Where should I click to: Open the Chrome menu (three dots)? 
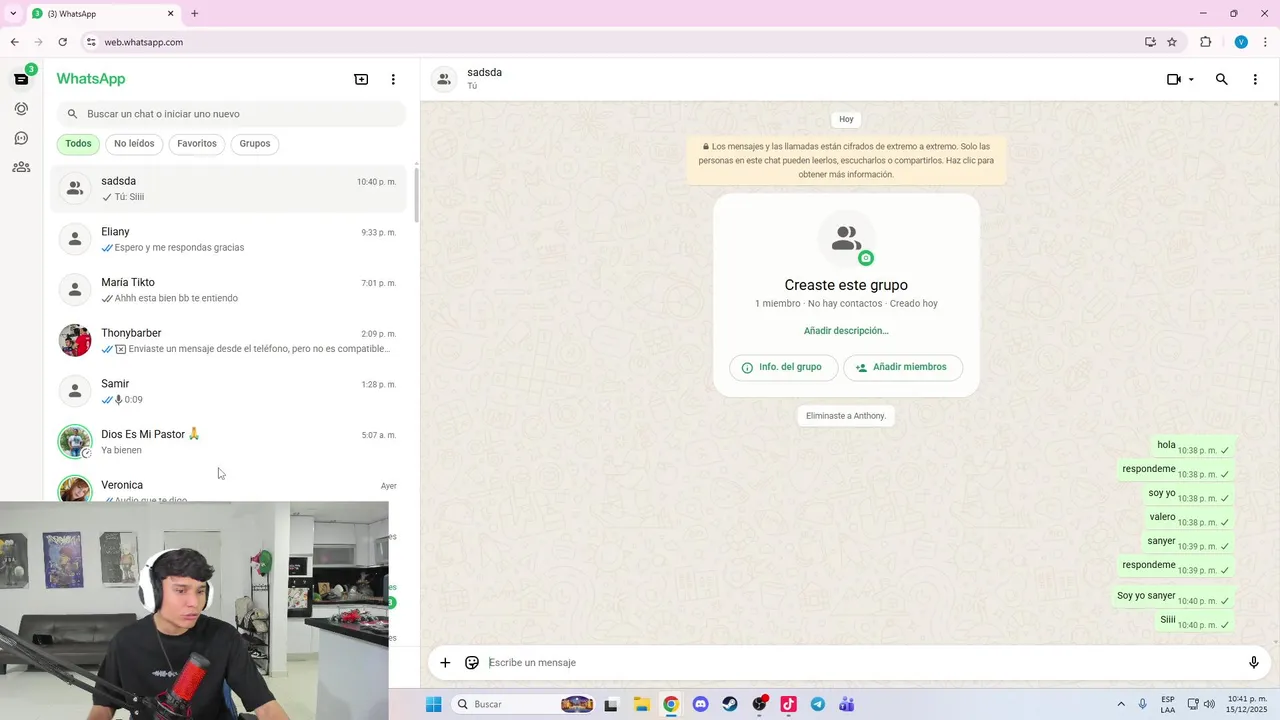tap(1265, 42)
